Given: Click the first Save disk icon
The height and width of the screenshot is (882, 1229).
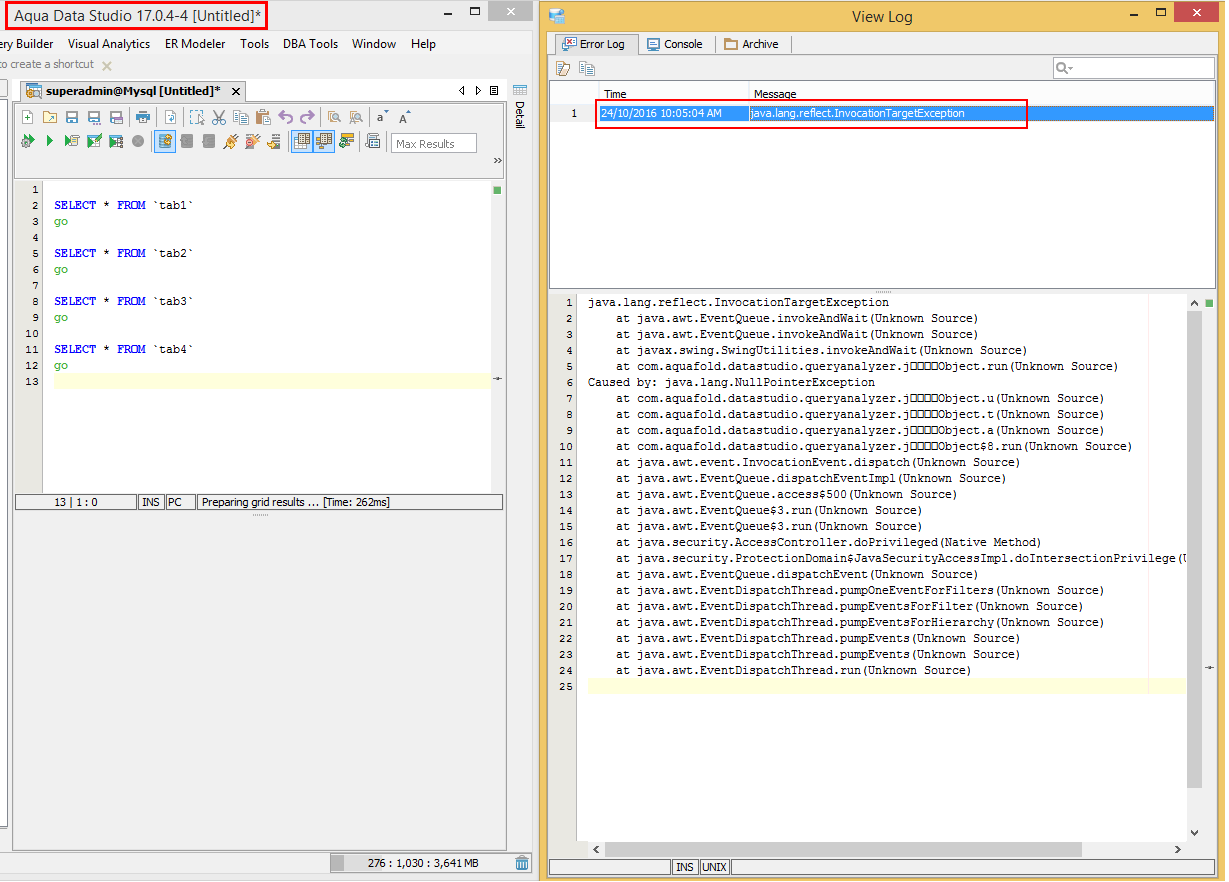Looking at the screenshot, I should click(72, 117).
